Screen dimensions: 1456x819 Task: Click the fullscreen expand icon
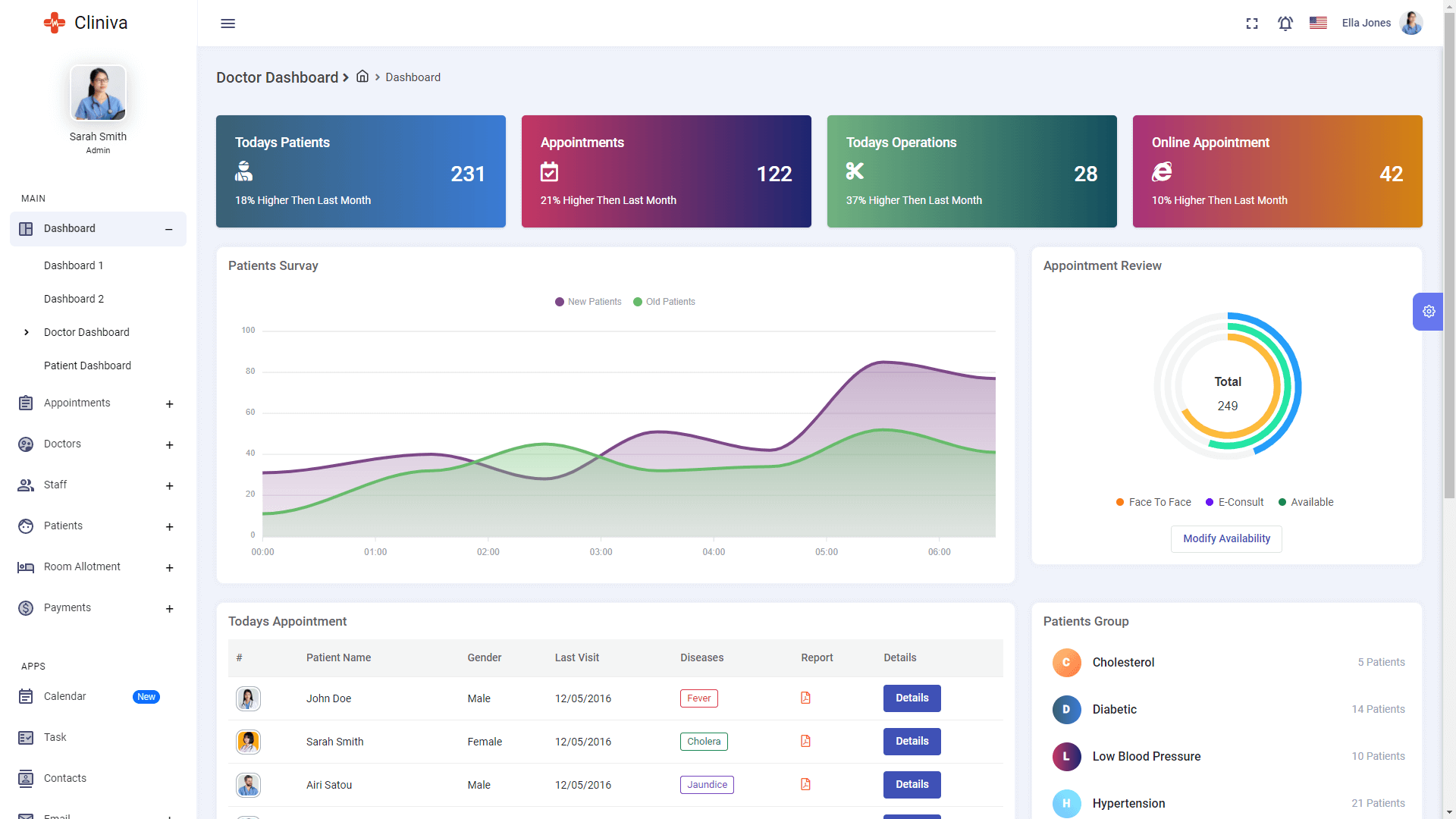click(x=1252, y=22)
